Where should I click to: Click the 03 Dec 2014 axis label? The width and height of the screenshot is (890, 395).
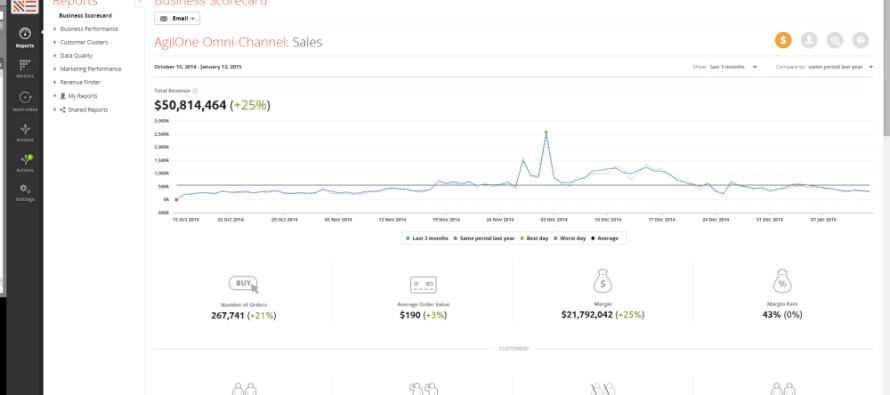coord(553,219)
